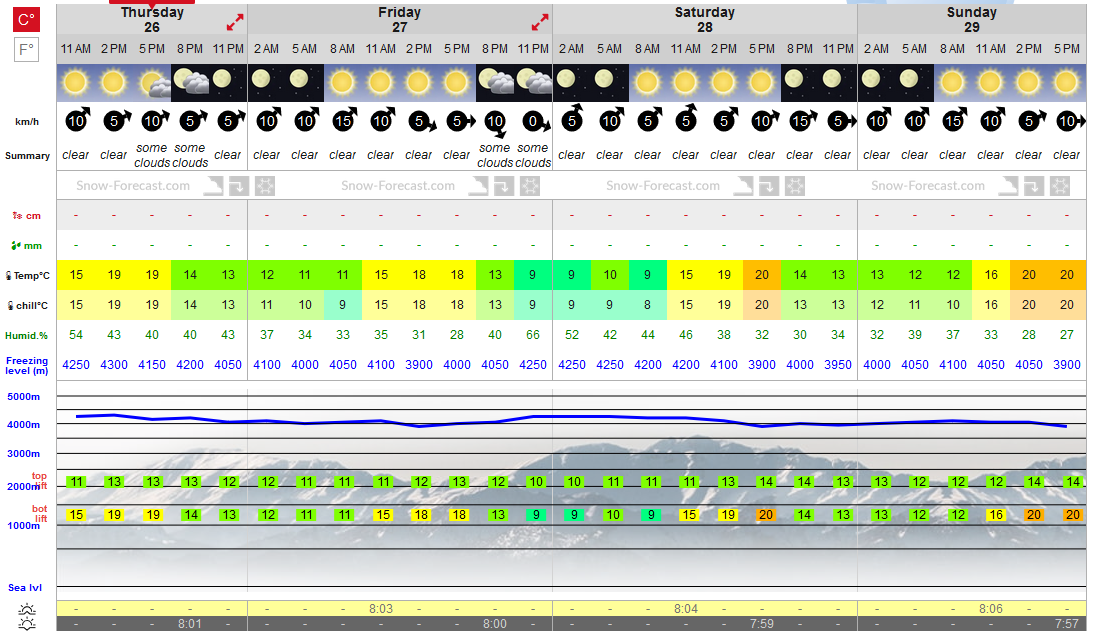The height and width of the screenshot is (638, 1096).
Task: Click the Saturday 28 day header
Action: click(705, 20)
